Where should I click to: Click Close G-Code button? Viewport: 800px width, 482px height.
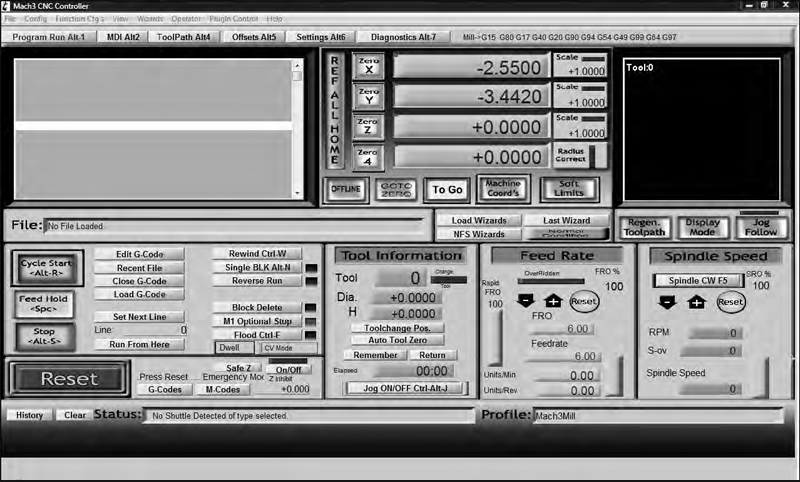139,281
